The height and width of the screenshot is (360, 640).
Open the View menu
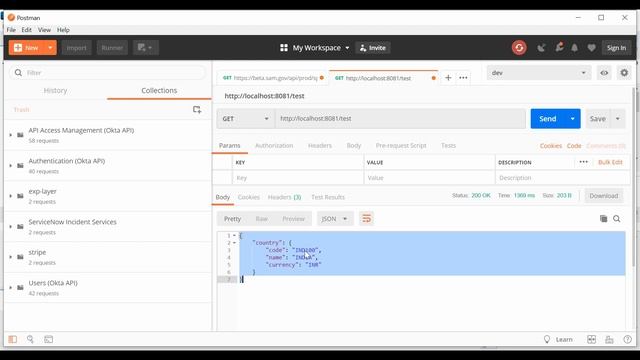click(44, 30)
